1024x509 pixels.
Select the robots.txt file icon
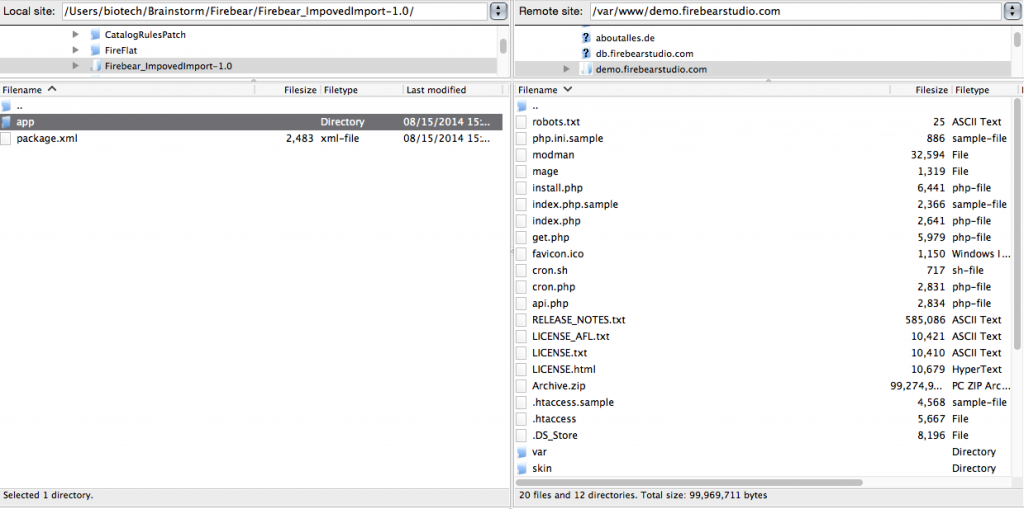(521, 122)
